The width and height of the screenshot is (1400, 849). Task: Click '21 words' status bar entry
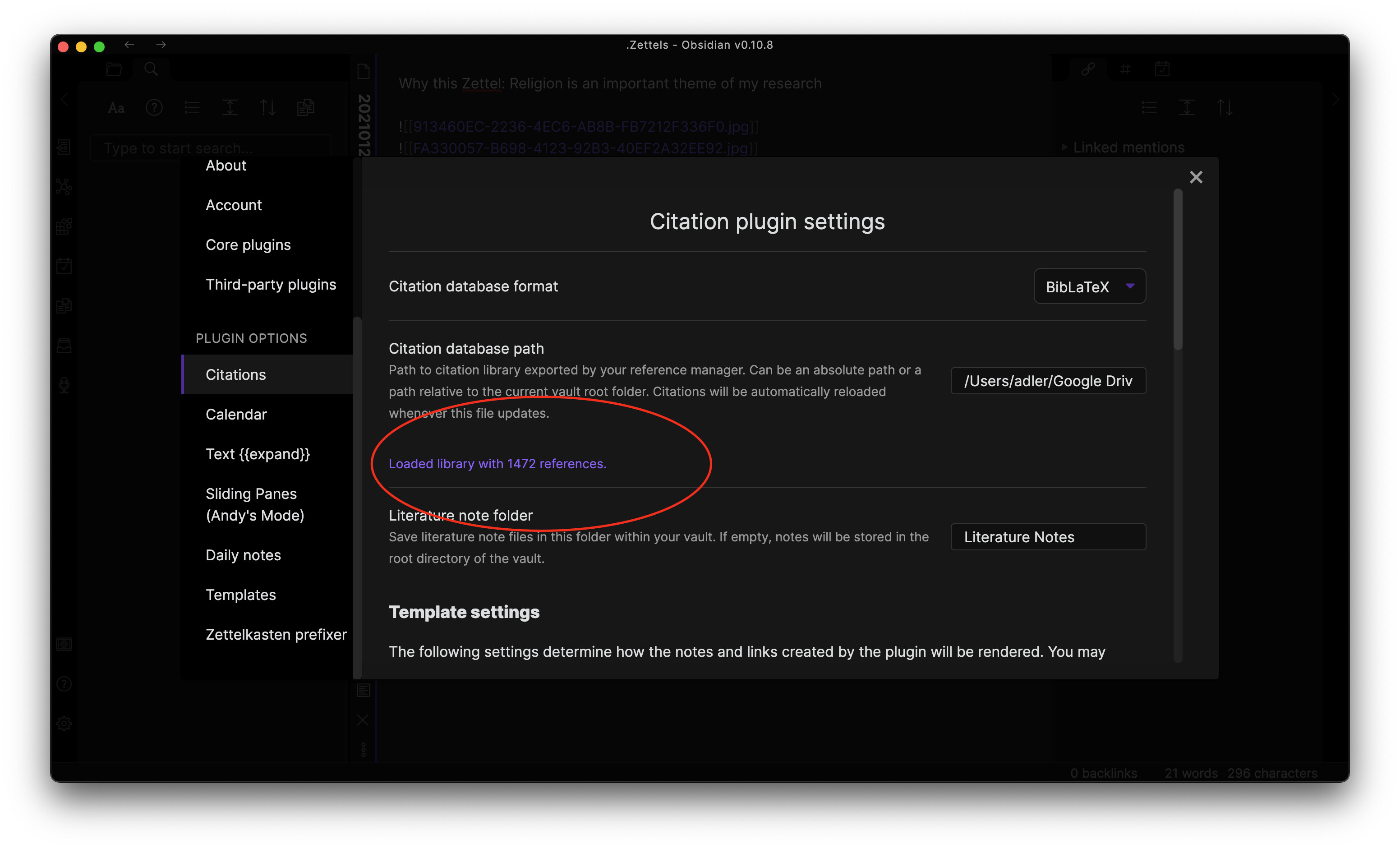click(1191, 773)
